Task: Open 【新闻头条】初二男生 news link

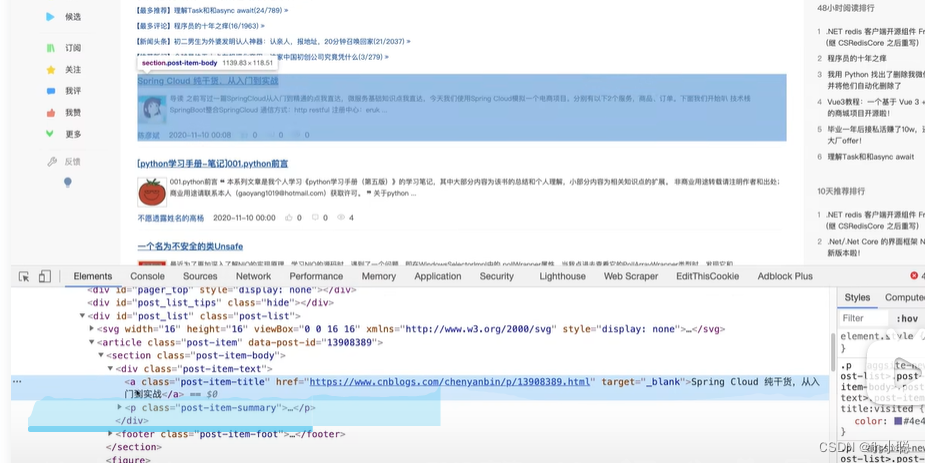Action: [x=274, y=41]
